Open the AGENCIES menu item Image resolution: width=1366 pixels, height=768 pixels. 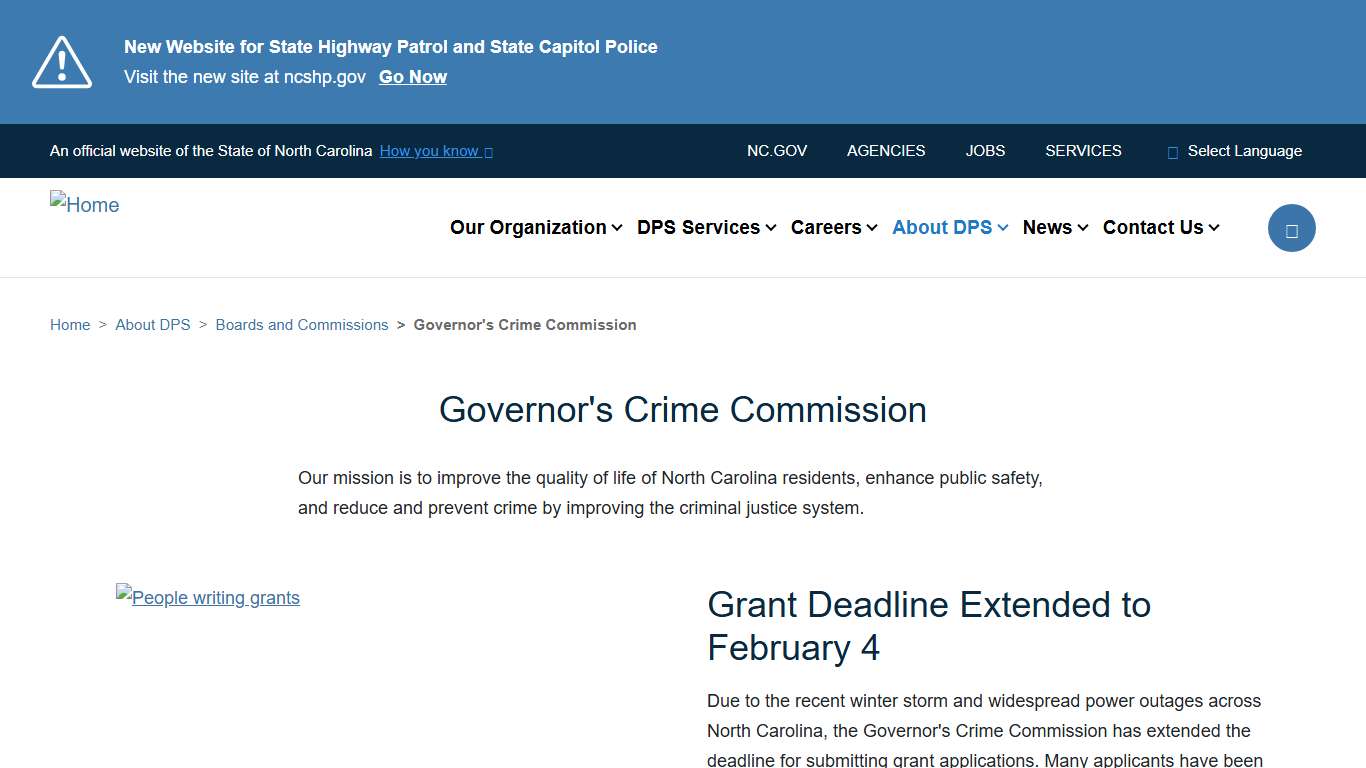[886, 151]
